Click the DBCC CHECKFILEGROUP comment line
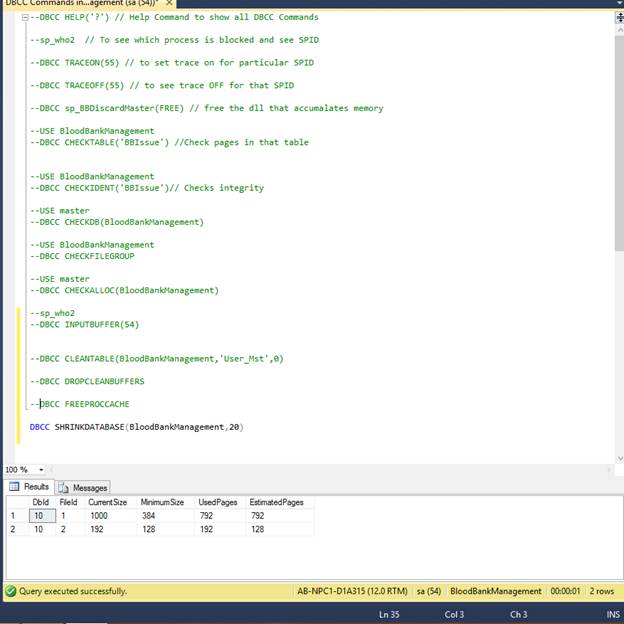 click(x=82, y=256)
